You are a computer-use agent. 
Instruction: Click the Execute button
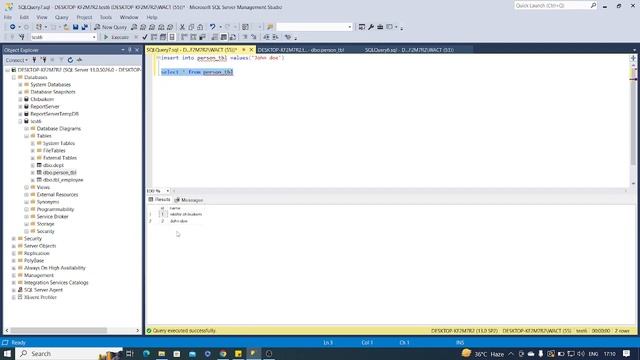coord(116,37)
